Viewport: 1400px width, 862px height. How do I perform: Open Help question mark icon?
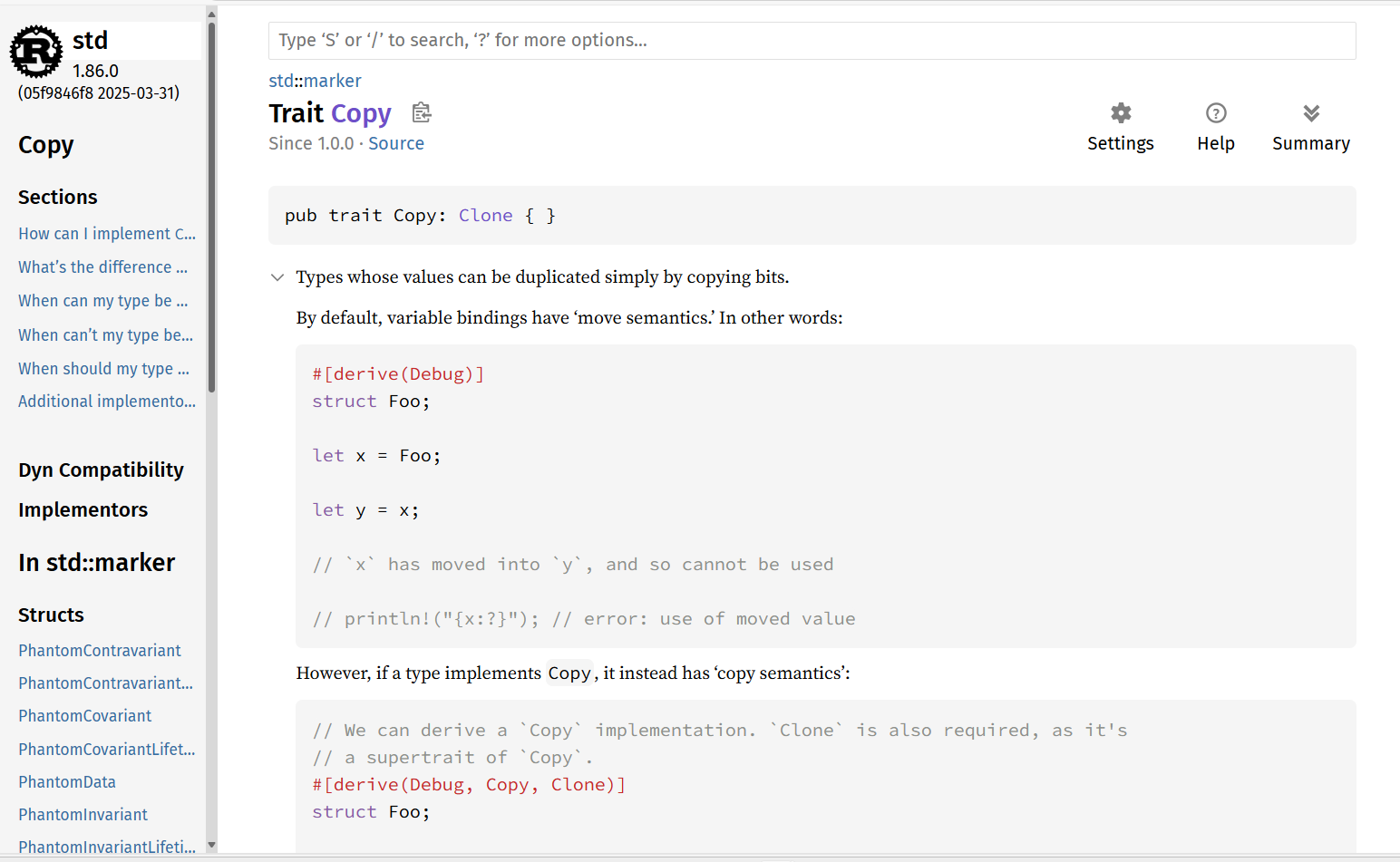pyautogui.click(x=1216, y=113)
